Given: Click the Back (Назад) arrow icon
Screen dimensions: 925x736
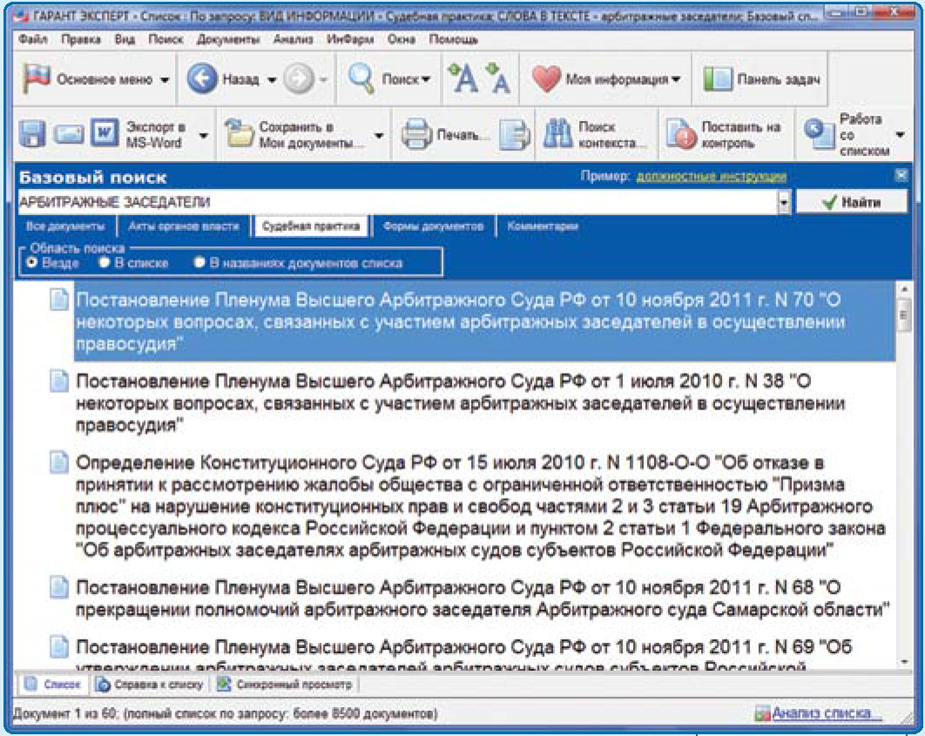Looking at the screenshot, I should [202, 80].
